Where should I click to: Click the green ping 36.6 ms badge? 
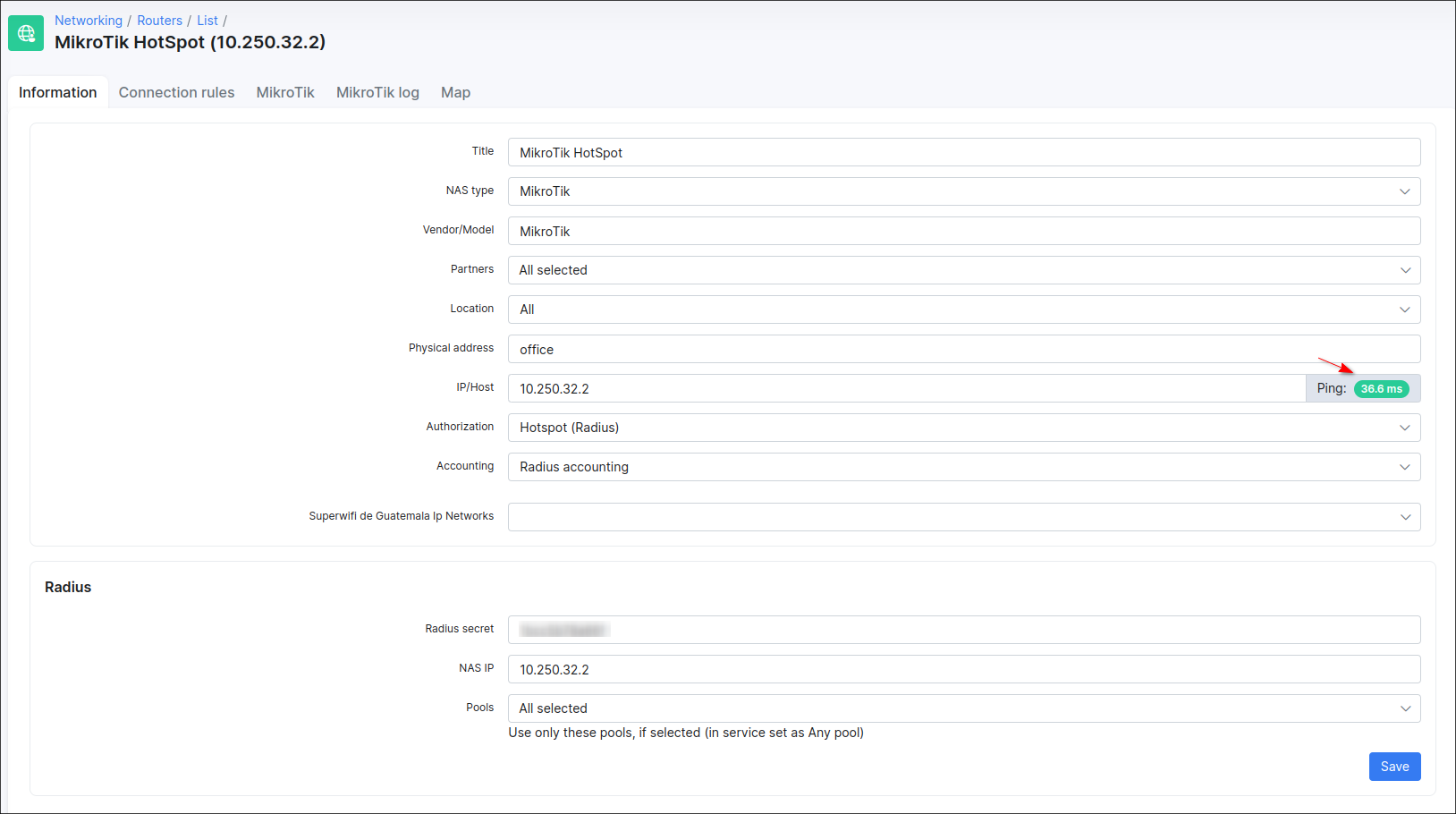[x=1381, y=389]
